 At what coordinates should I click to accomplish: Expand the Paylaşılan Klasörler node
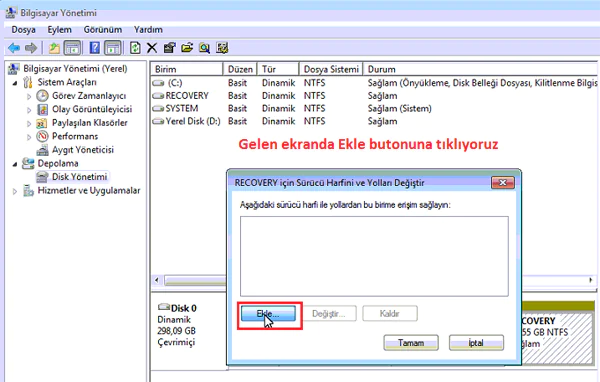click(29, 123)
